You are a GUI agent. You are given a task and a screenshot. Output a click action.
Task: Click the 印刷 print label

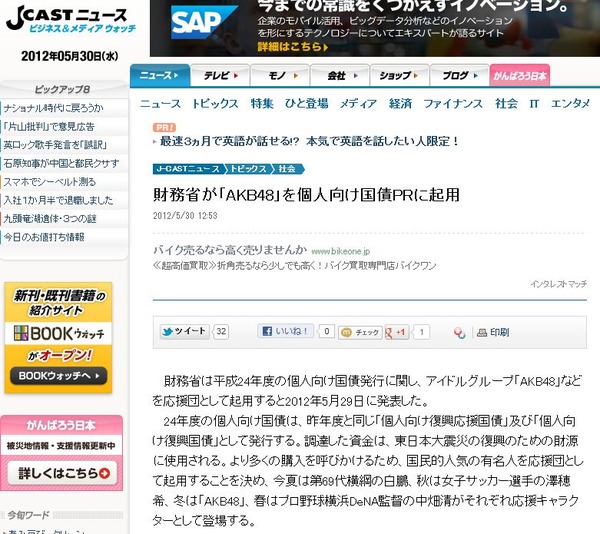(x=499, y=332)
